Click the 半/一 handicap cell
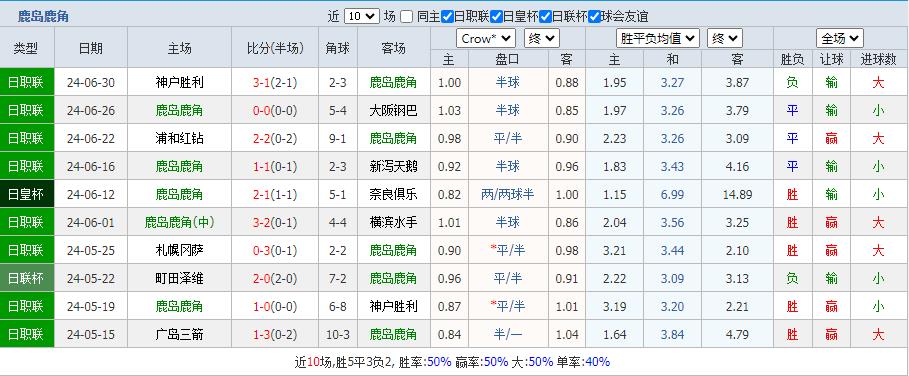Screen dimensions: 909x376 coord(508,334)
